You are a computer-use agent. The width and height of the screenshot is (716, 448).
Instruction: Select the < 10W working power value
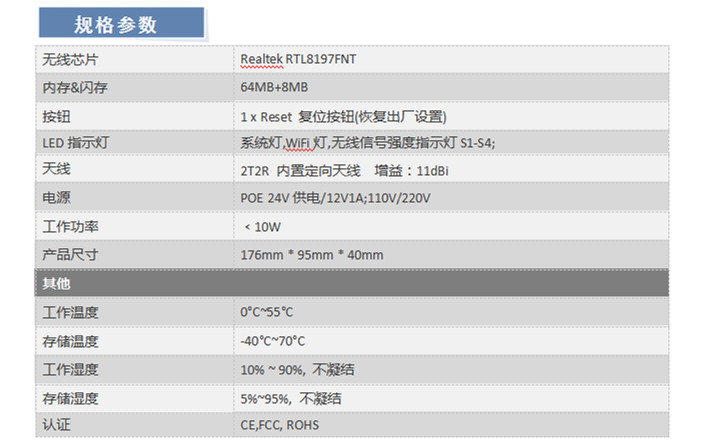(263, 227)
